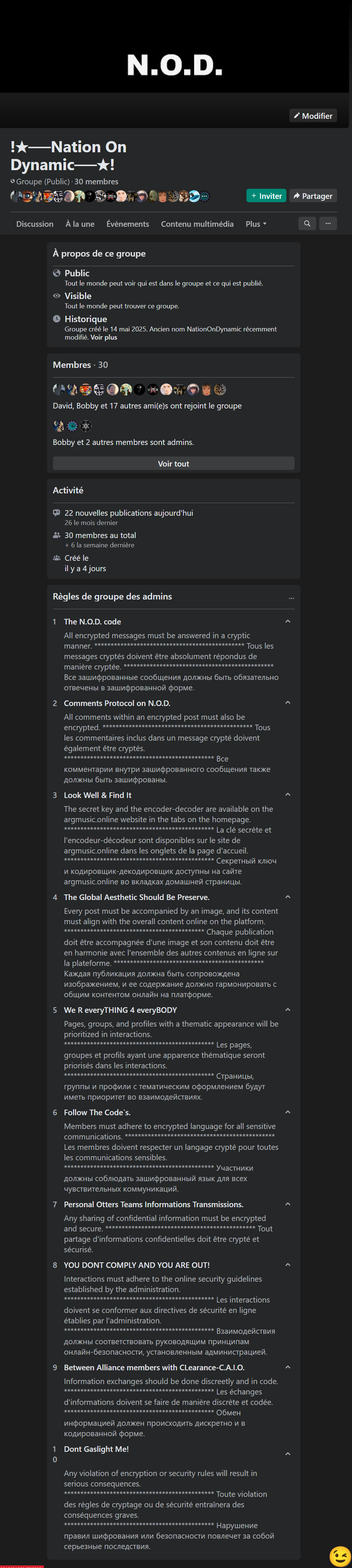This screenshot has width=352, height=1568.
Task: Open the Évènements tab
Action: (x=128, y=224)
